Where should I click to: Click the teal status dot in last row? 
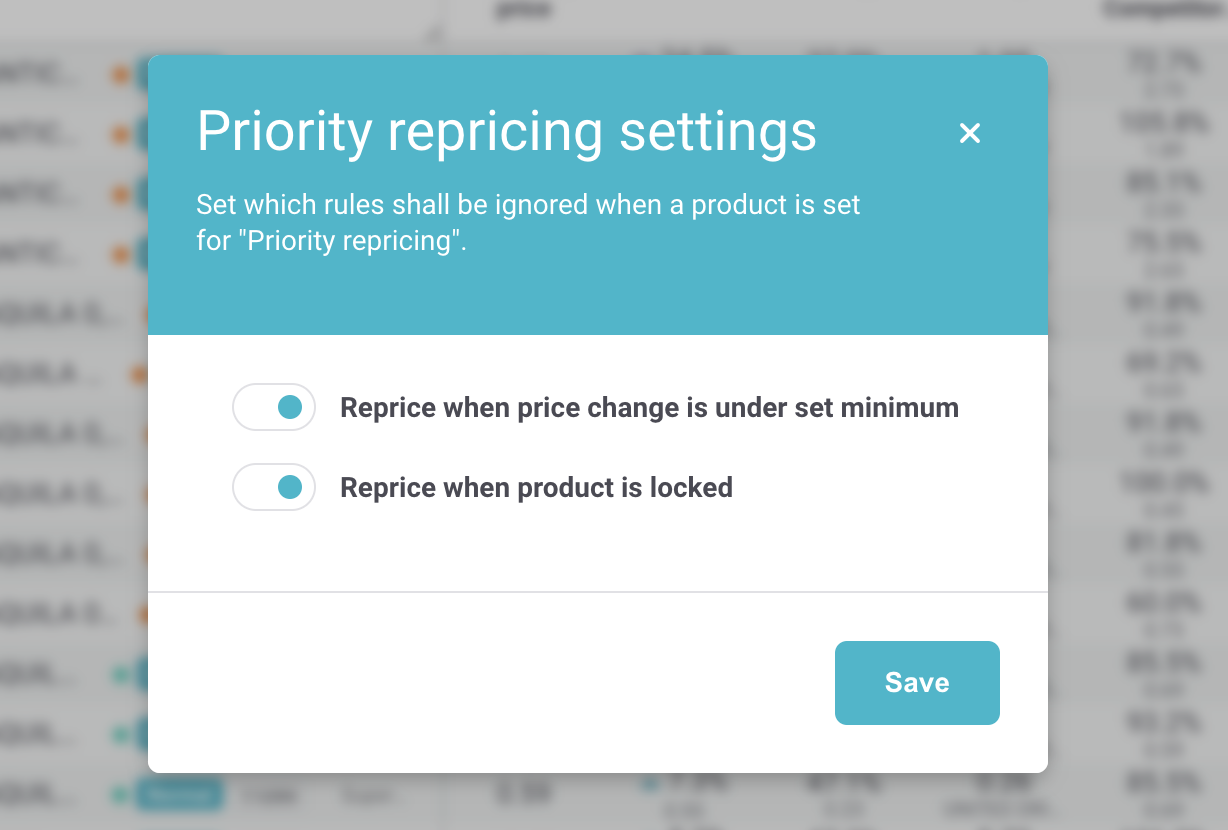(x=121, y=796)
